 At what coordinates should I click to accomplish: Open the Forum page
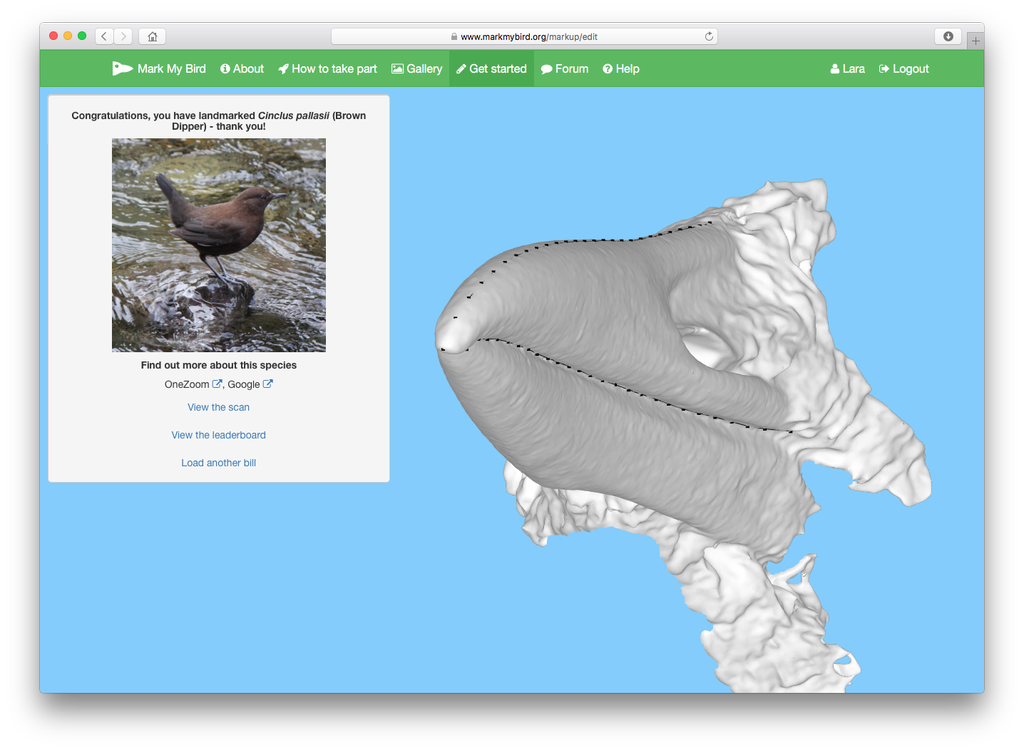pyautogui.click(x=564, y=69)
